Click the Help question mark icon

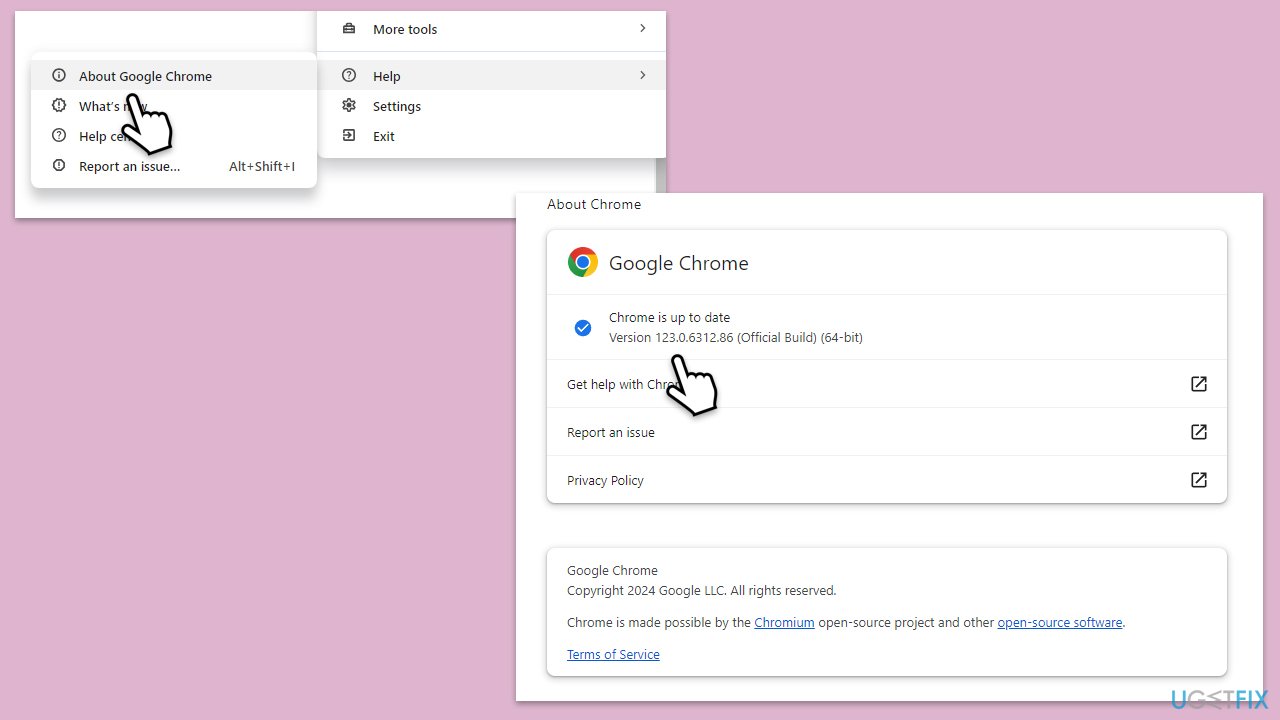tap(349, 76)
